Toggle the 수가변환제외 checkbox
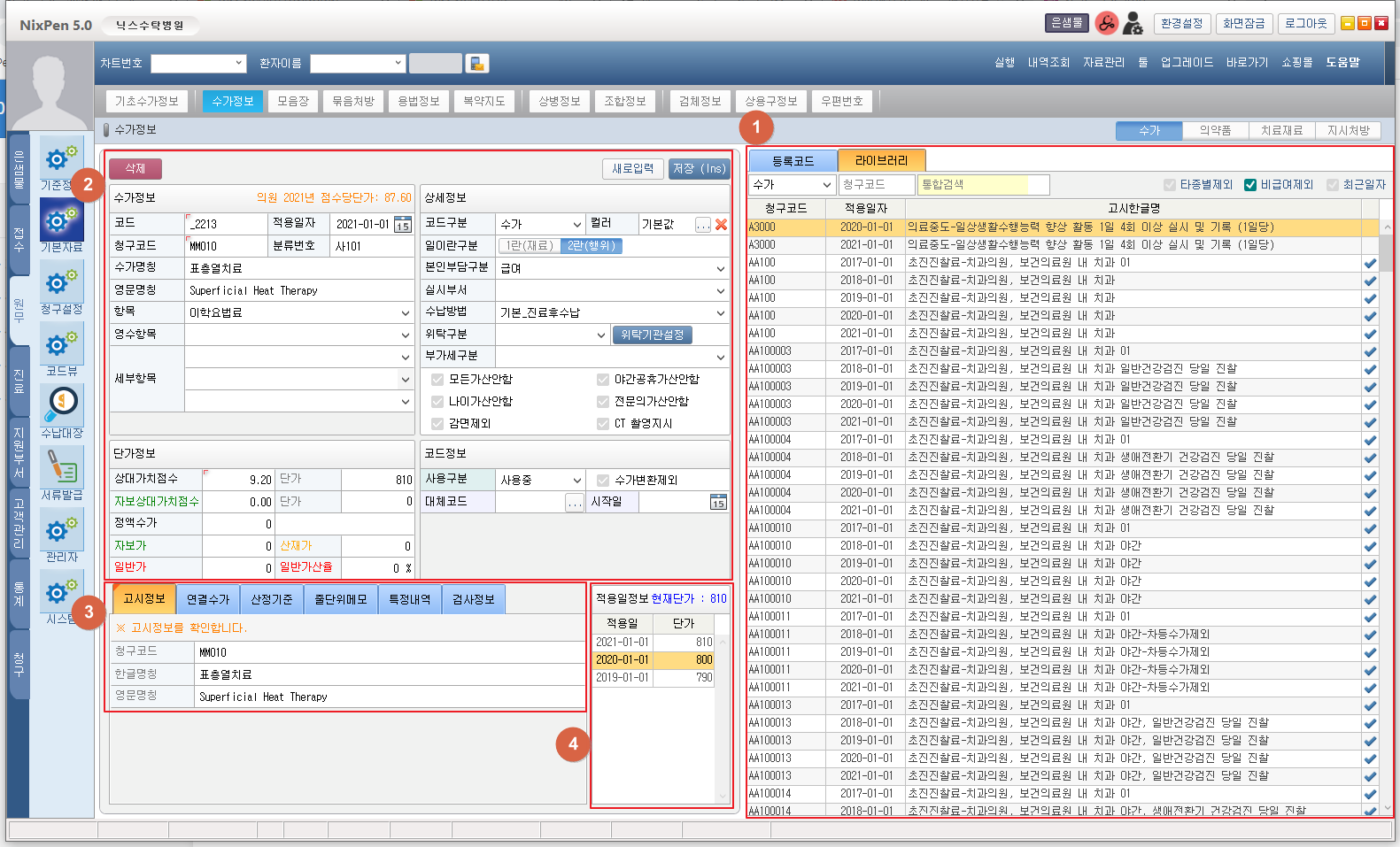Viewport: 1400px width, 847px height. coord(603,481)
